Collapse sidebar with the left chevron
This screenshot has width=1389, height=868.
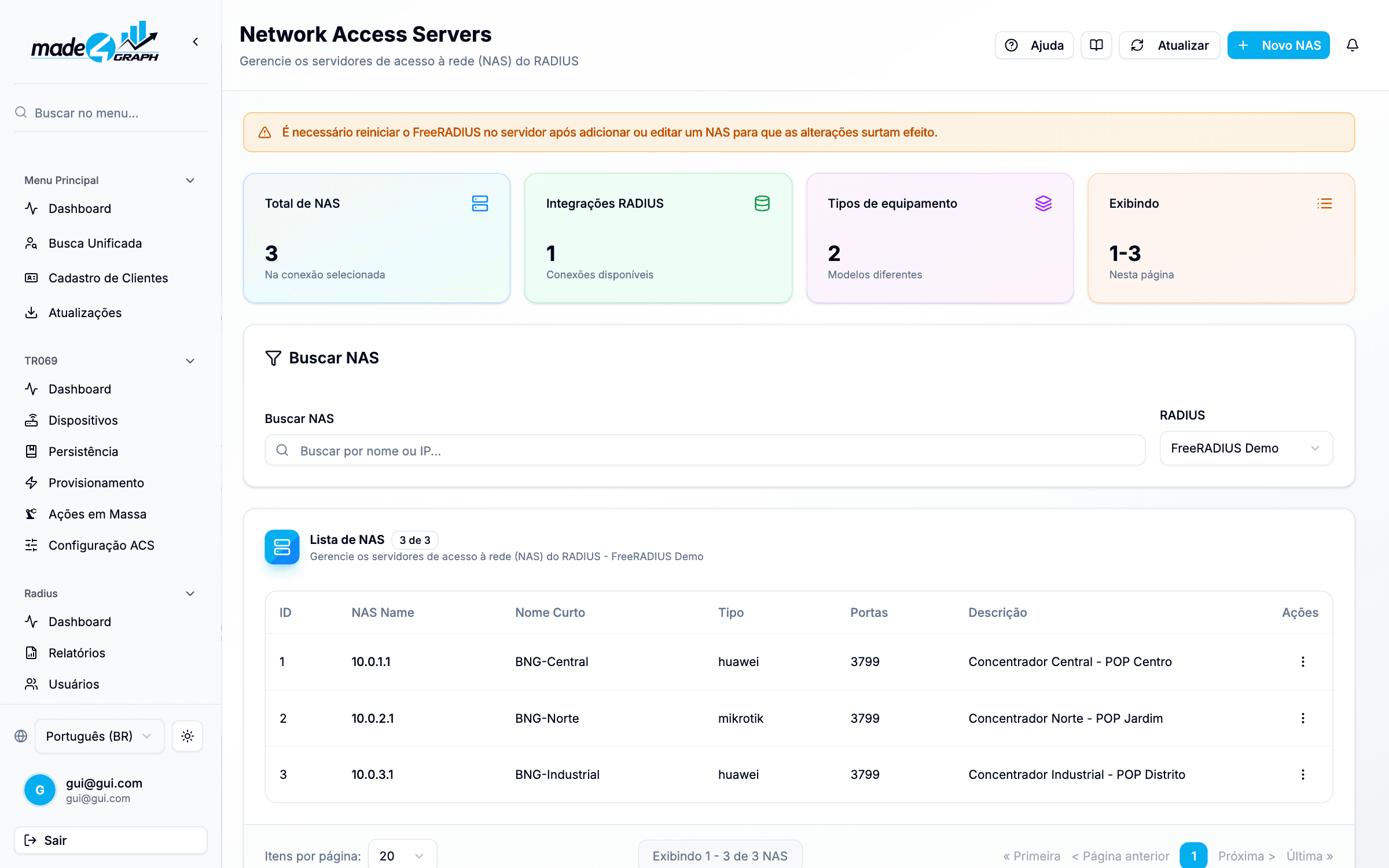[196, 42]
